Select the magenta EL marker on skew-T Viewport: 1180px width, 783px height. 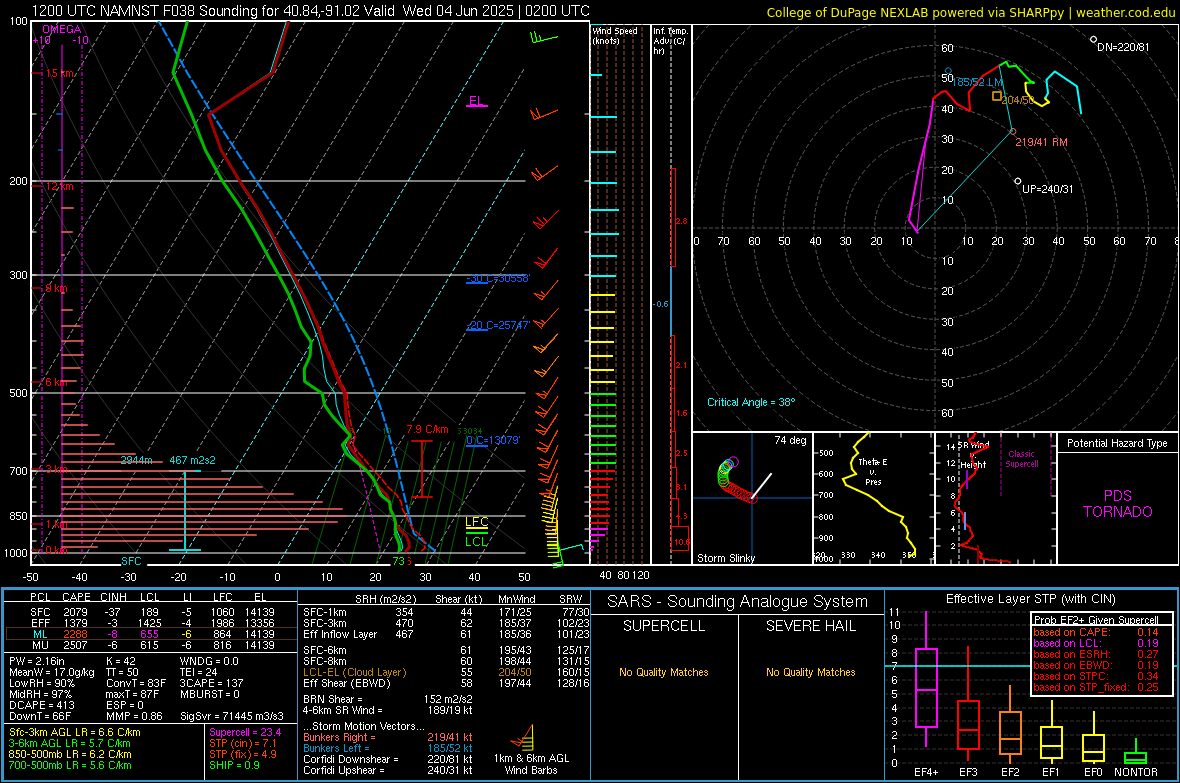476,101
